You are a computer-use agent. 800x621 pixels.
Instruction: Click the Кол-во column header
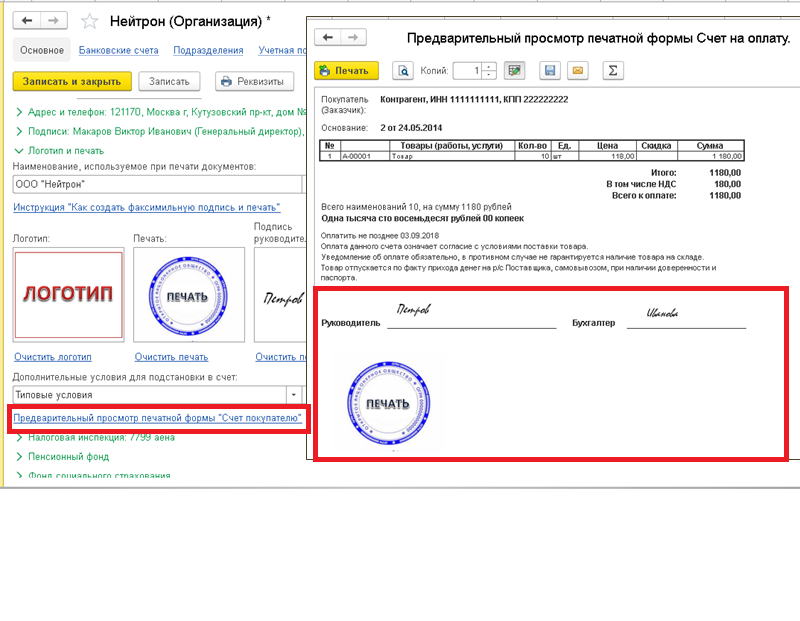coord(532,145)
